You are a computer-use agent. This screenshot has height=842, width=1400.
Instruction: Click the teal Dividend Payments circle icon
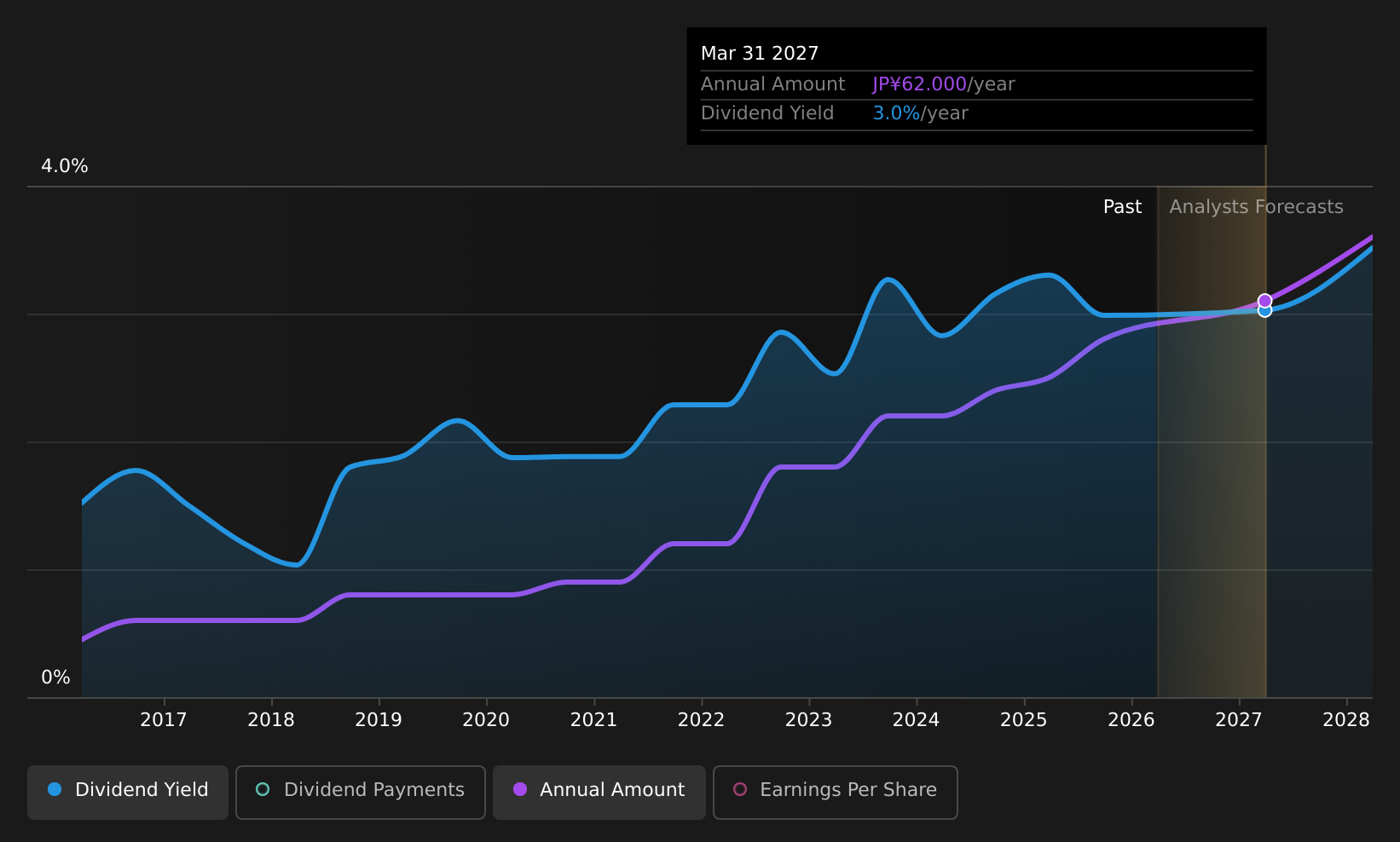point(263,790)
